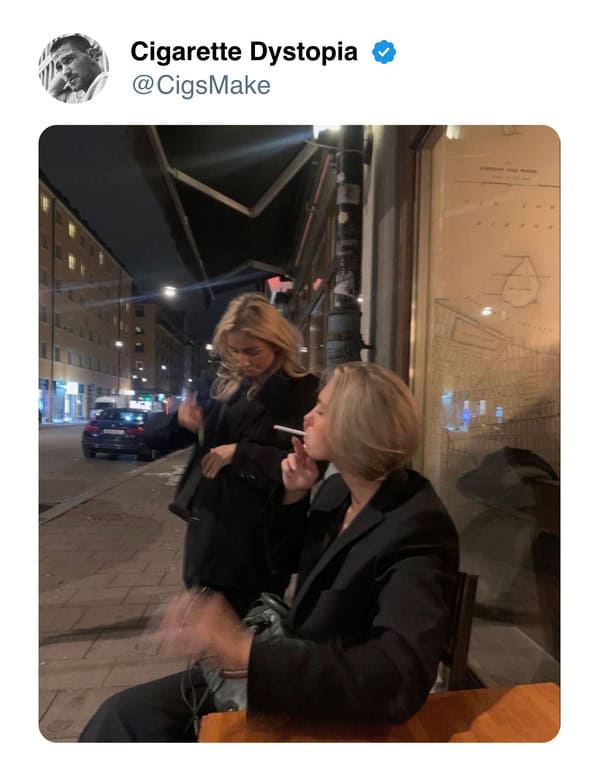Viewport: 599px width, 776px height.
Task: Click the blue verified checkmark badge
Action: [384, 52]
